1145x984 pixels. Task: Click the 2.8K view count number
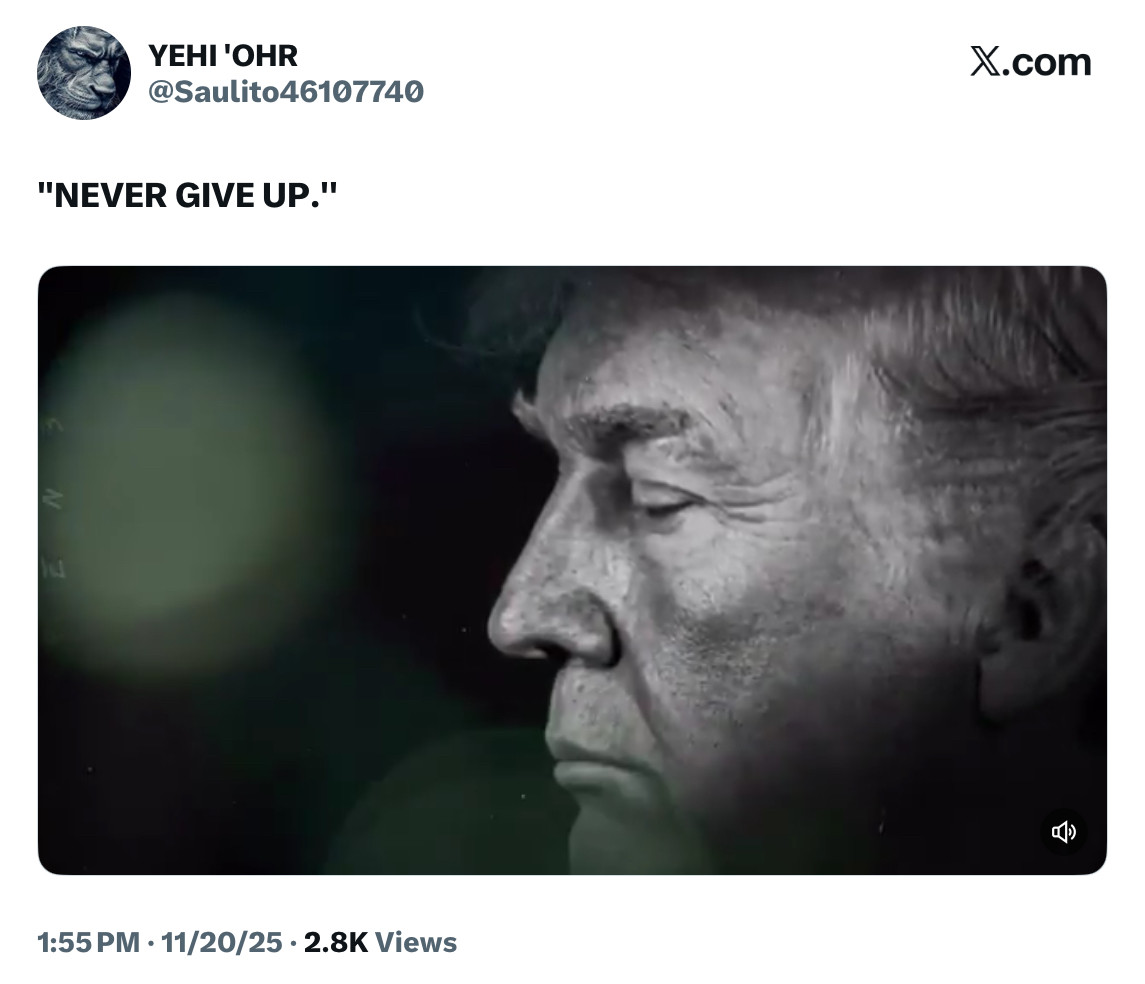pos(336,942)
